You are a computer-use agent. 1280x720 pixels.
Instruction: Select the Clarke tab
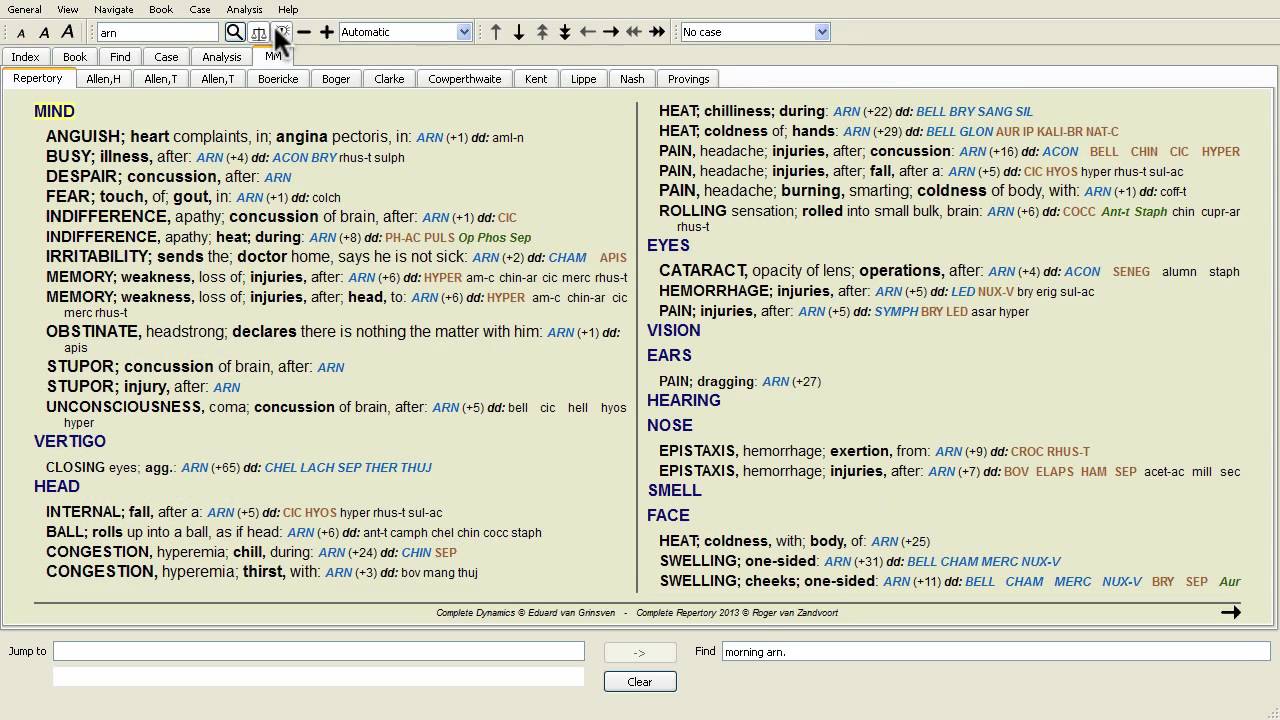point(389,79)
